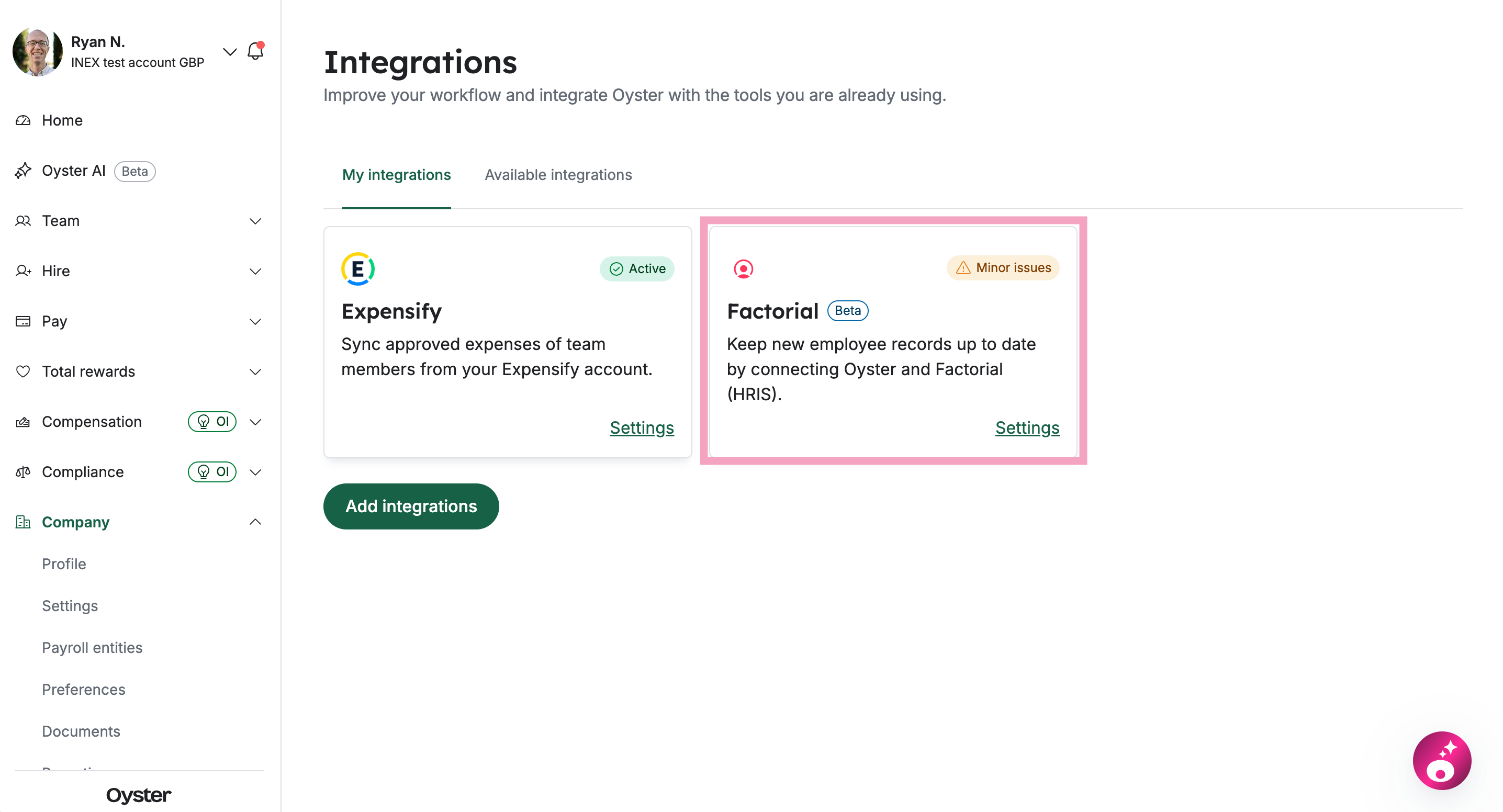The height and width of the screenshot is (812, 1503).
Task: Open notifications bell icon
Action: point(255,51)
